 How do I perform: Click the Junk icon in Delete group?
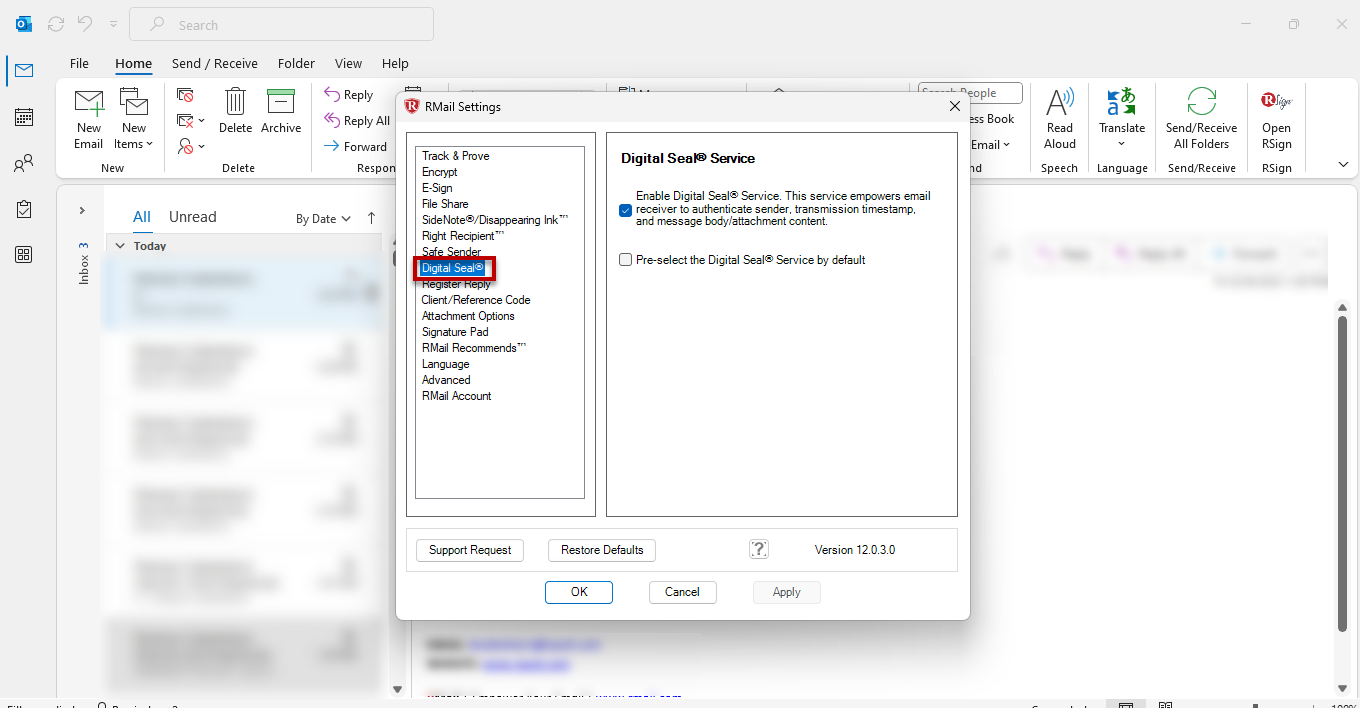point(185,146)
